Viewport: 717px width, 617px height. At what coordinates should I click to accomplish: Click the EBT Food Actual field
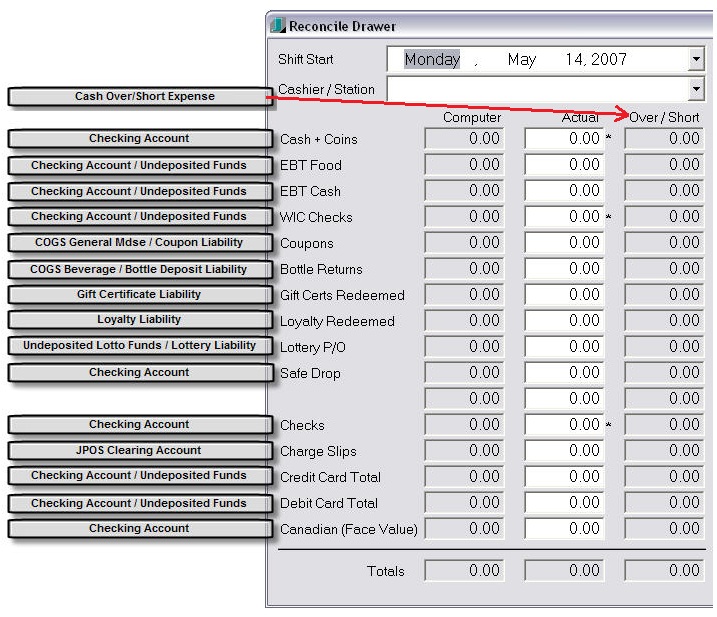coord(564,165)
